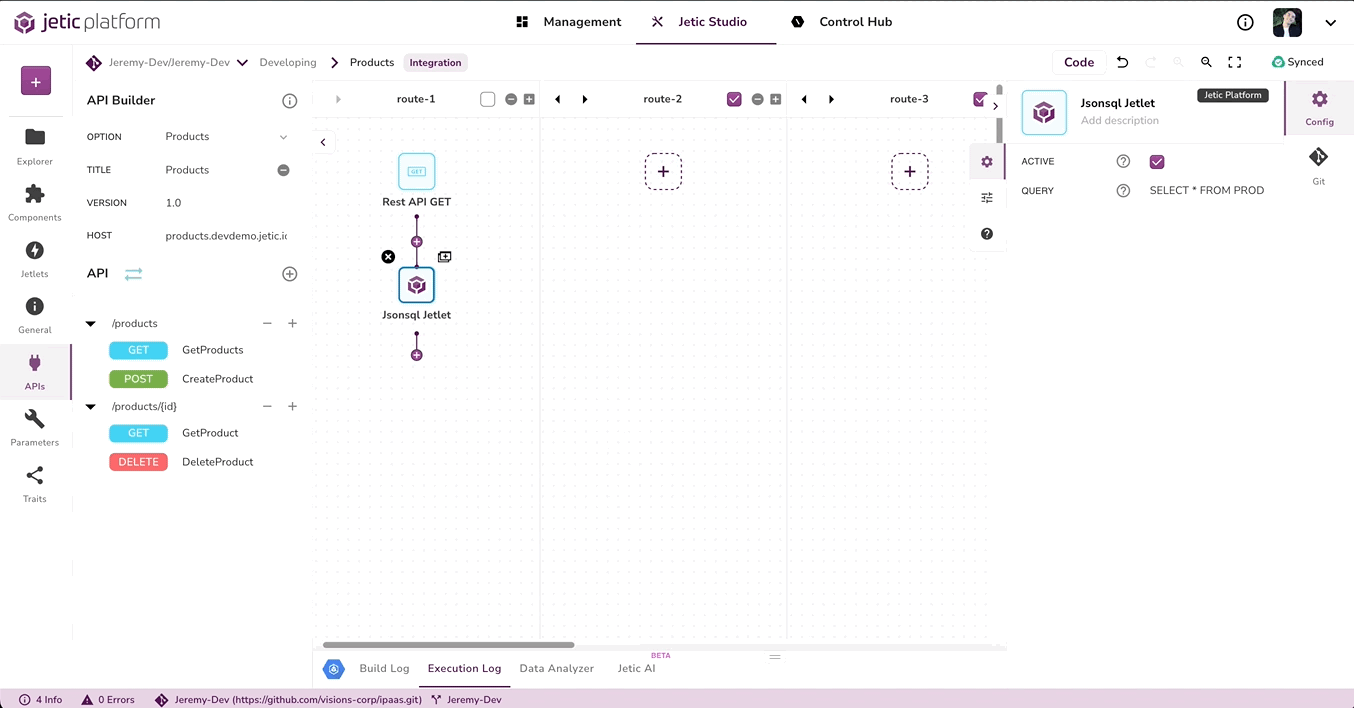Click the sliders advanced settings icon

click(x=987, y=198)
